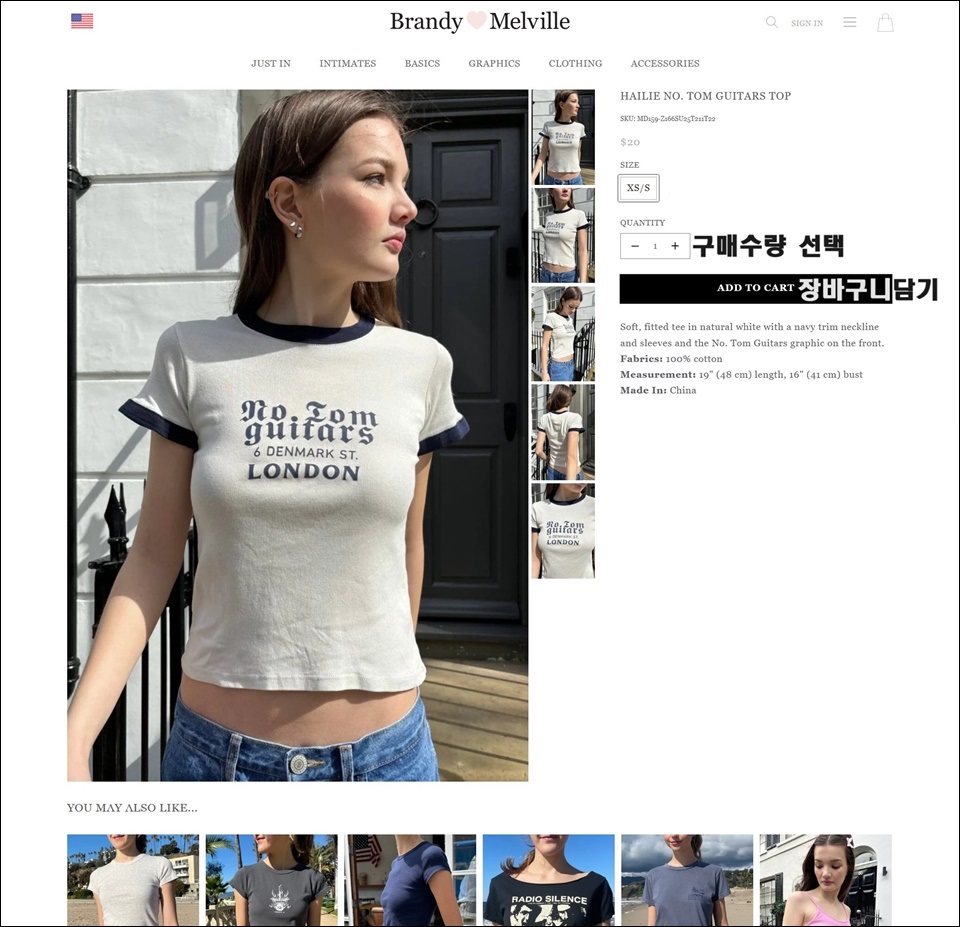Increase quantity with the plus button
The image size is (960, 927).
675,246
